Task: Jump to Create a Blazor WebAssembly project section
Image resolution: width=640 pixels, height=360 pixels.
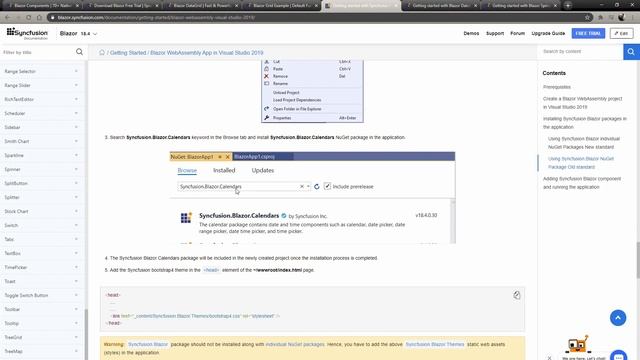Action: [x=582, y=103]
